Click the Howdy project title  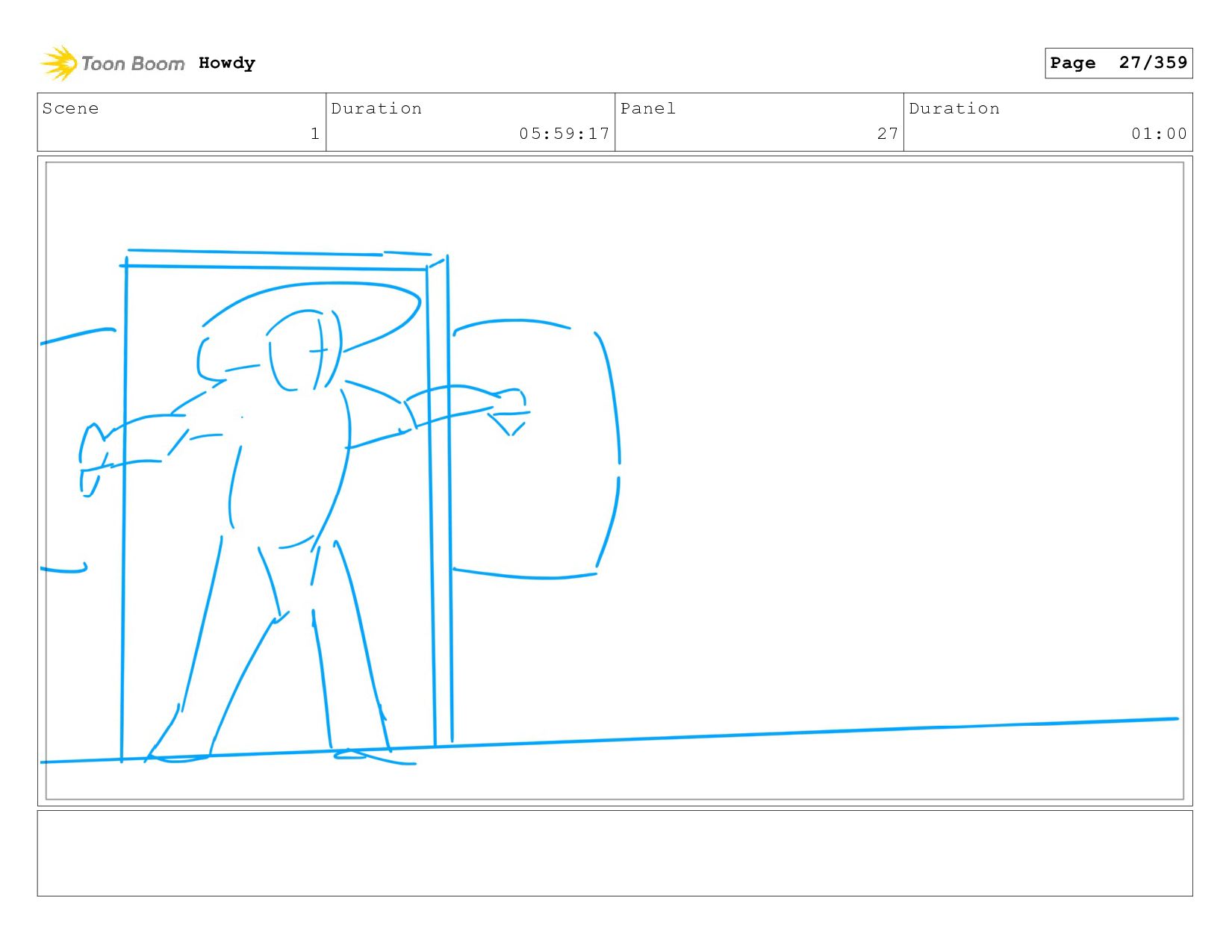[227, 63]
